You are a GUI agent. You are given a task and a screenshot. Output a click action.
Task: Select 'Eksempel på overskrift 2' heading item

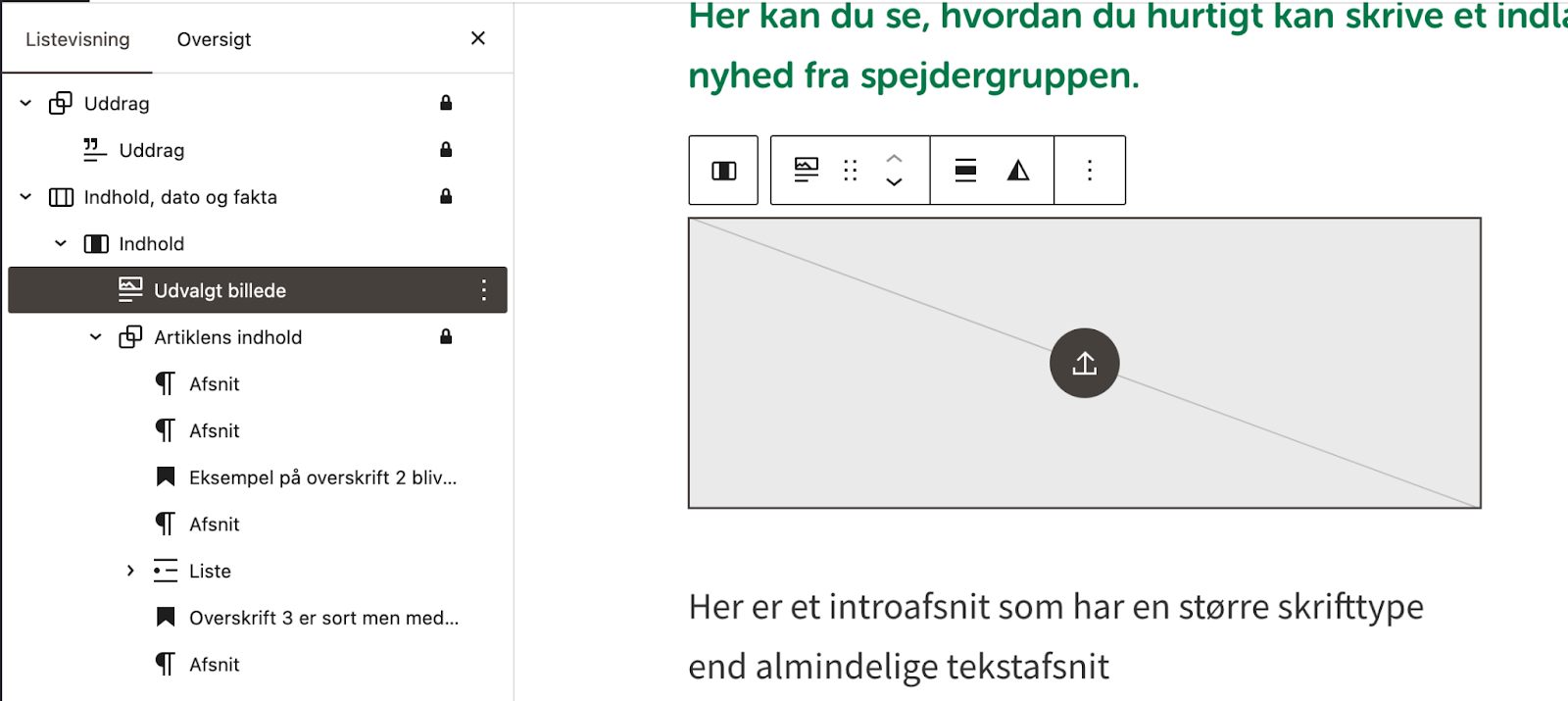(x=322, y=477)
